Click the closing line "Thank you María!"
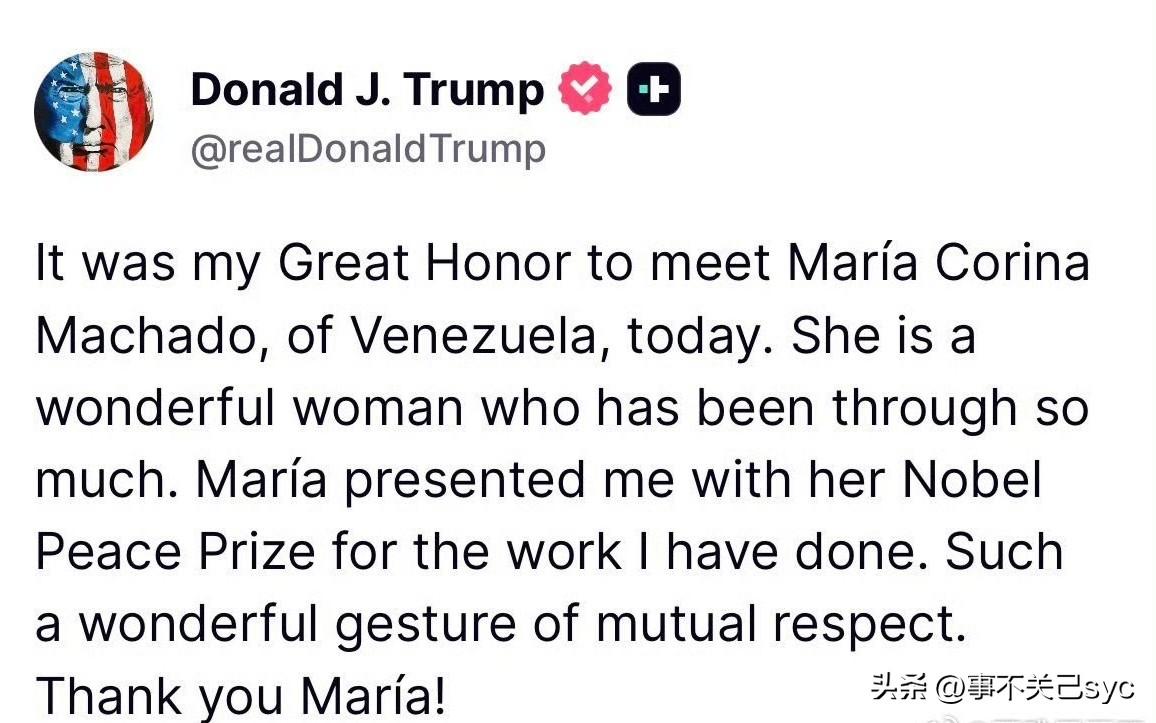The height and width of the screenshot is (723, 1156). pos(240,695)
